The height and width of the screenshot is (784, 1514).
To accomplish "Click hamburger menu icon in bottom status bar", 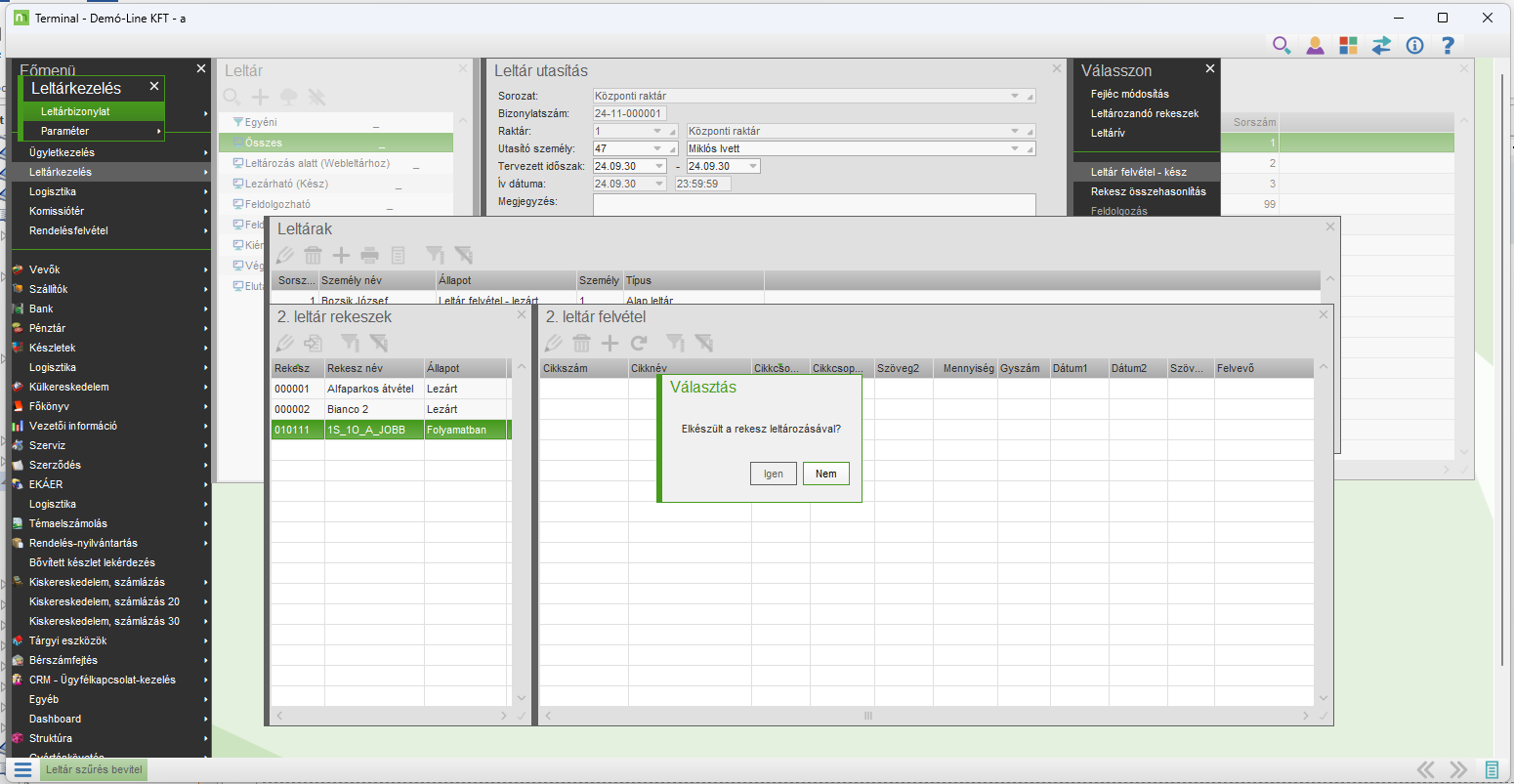I will coord(22,769).
